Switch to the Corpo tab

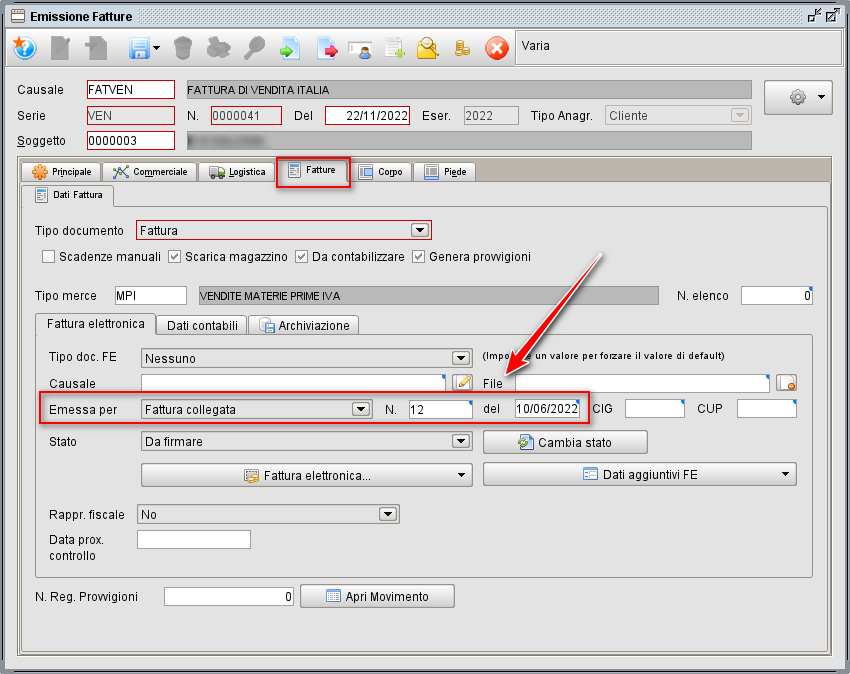(380, 172)
